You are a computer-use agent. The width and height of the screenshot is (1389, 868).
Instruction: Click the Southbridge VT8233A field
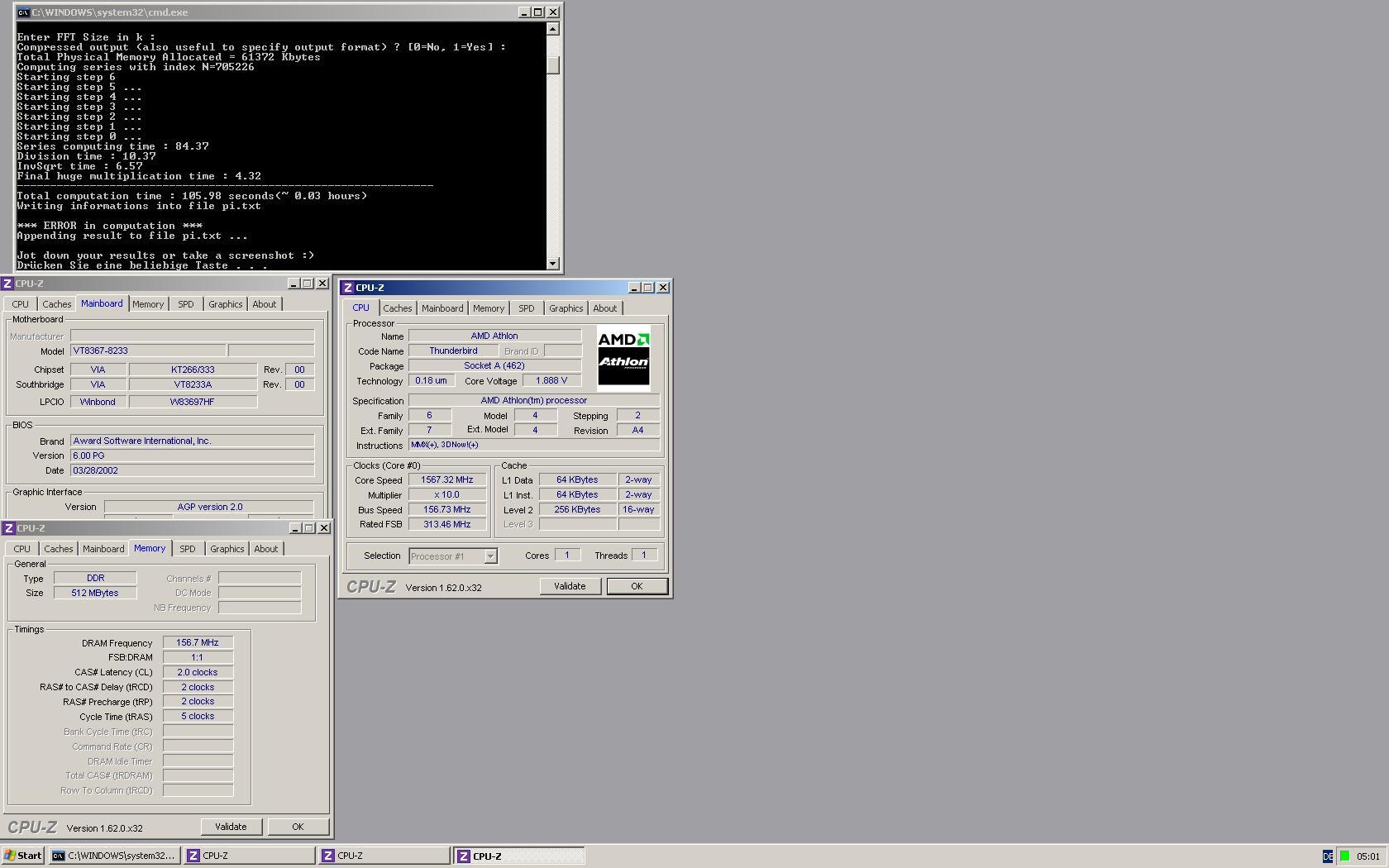tap(193, 384)
